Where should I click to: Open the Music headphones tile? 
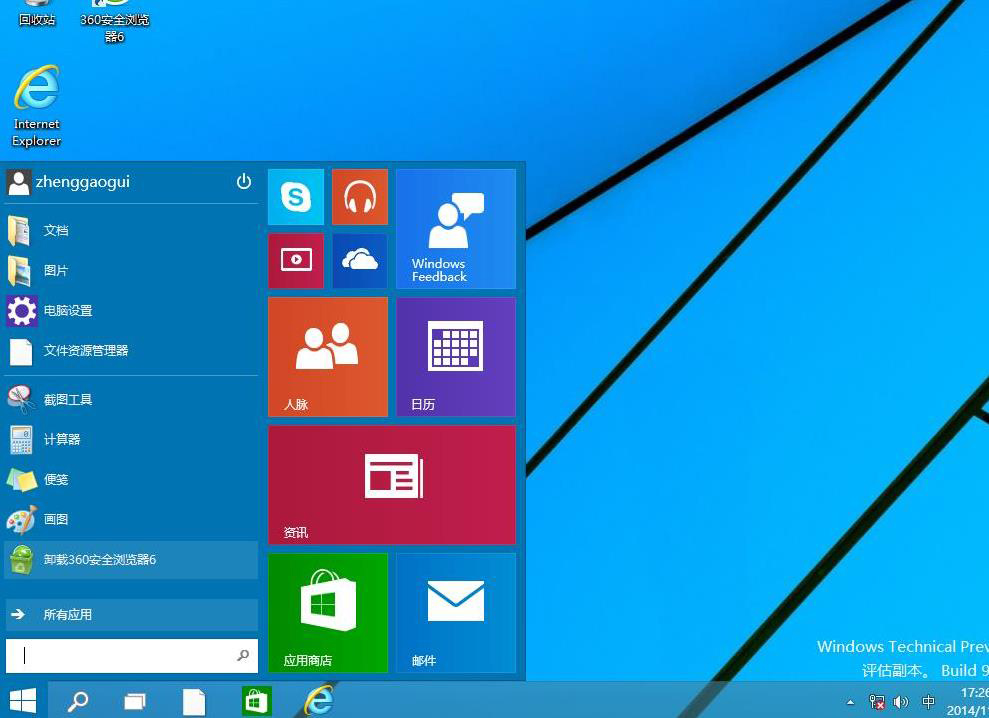pyautogui.click(x=360, y=197)
